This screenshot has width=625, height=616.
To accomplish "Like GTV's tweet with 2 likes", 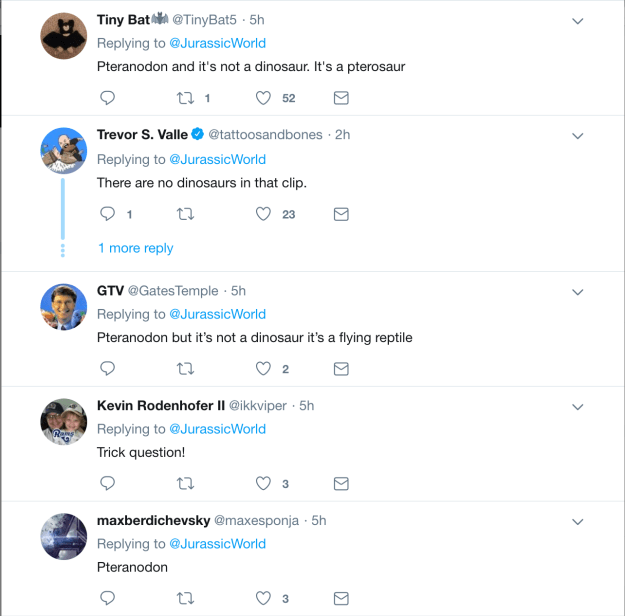I will 264,369.
